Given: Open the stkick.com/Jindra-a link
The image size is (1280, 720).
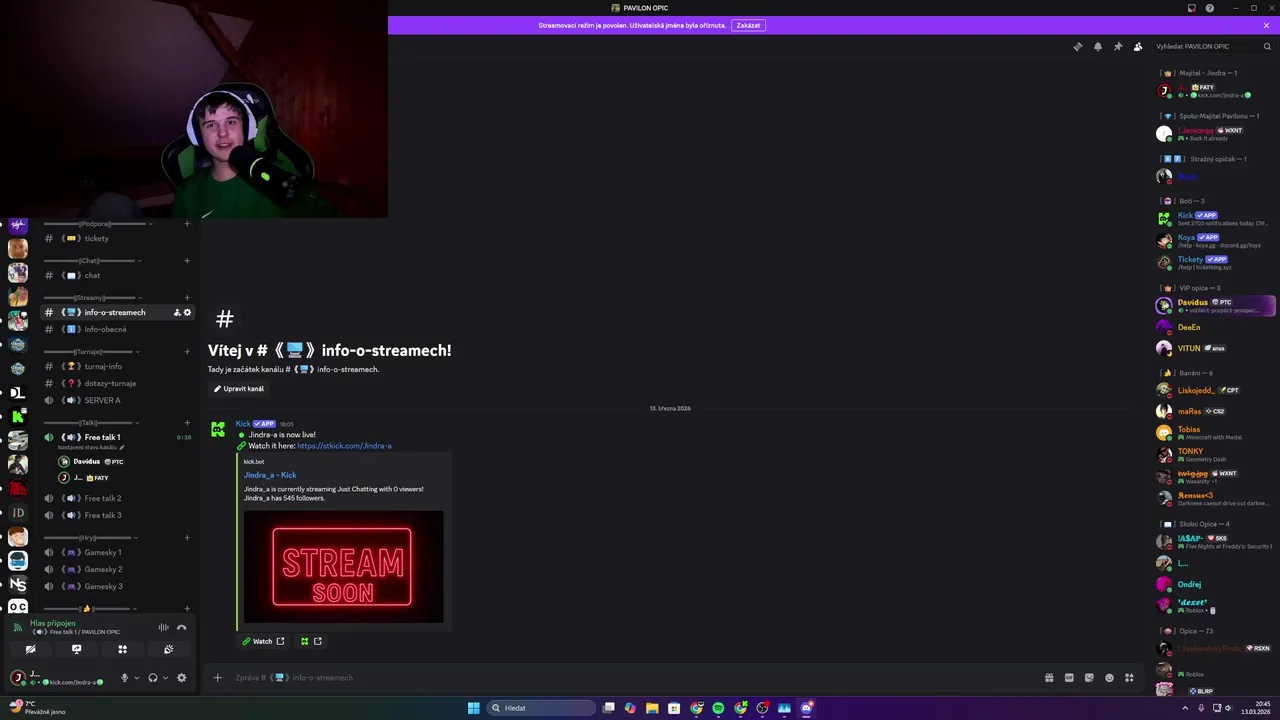Looking at the screenshot, I should [x=344, y=446].
